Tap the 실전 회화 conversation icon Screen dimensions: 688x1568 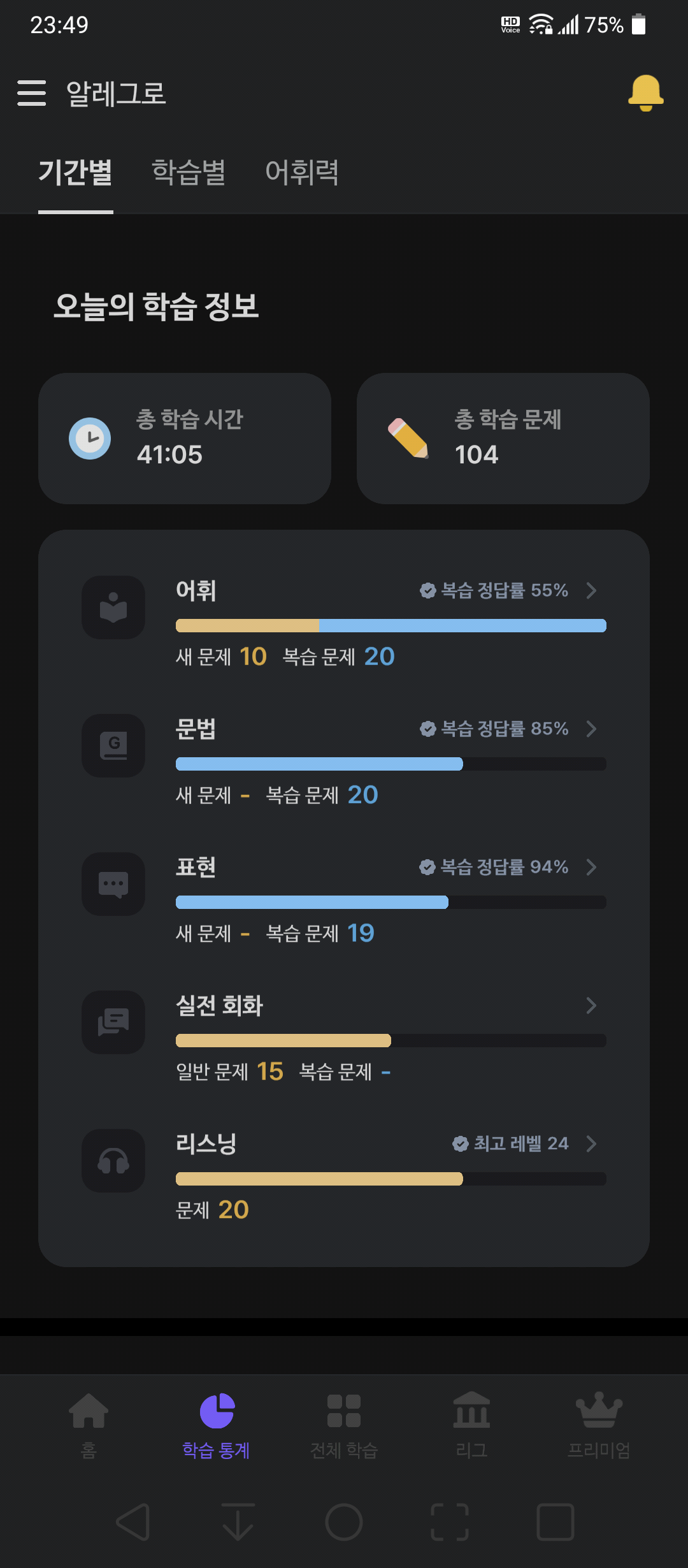click(x=113, y=1022)
